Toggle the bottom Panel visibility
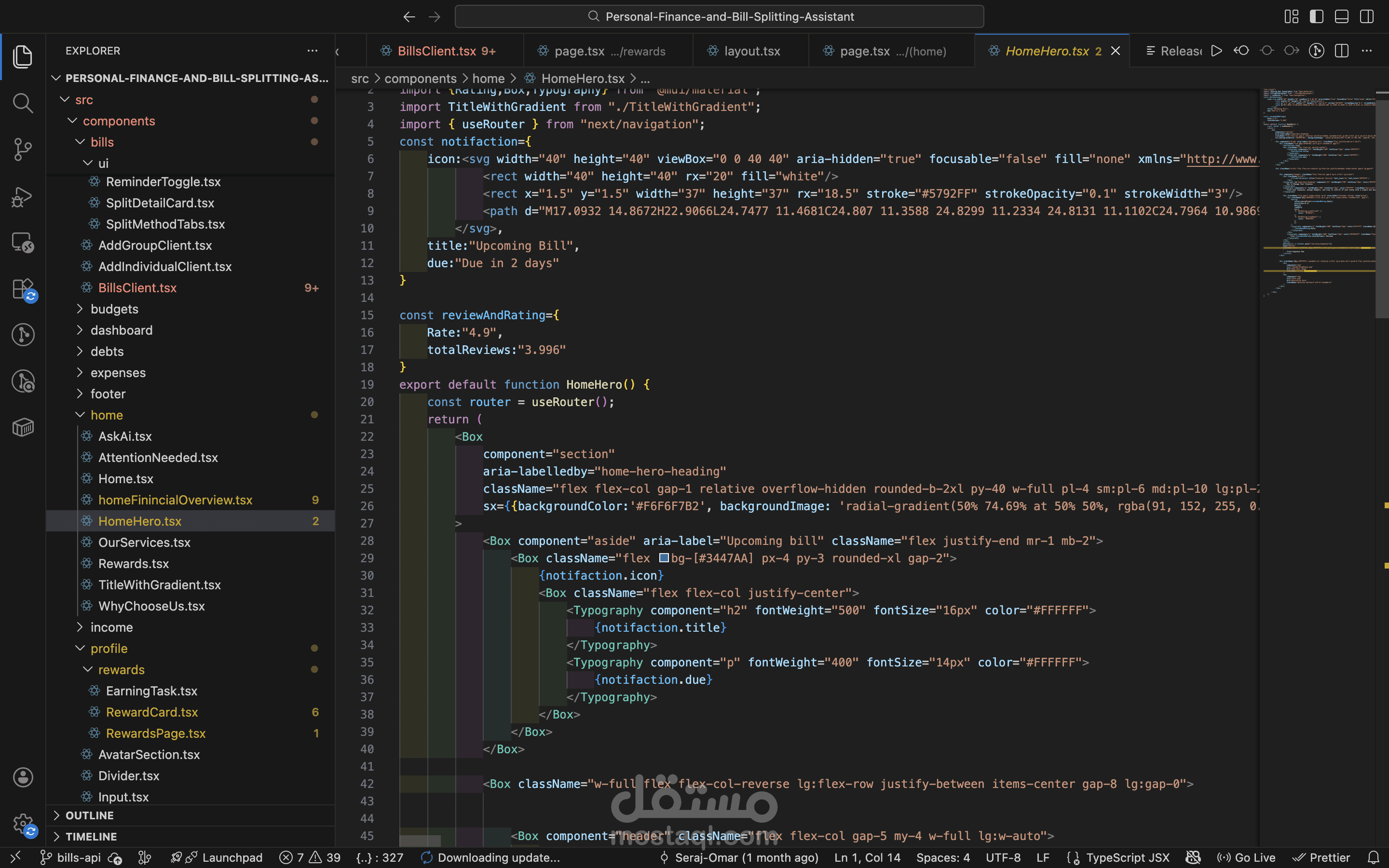This screenshot has width=1389, height=868. point(1341,17)
